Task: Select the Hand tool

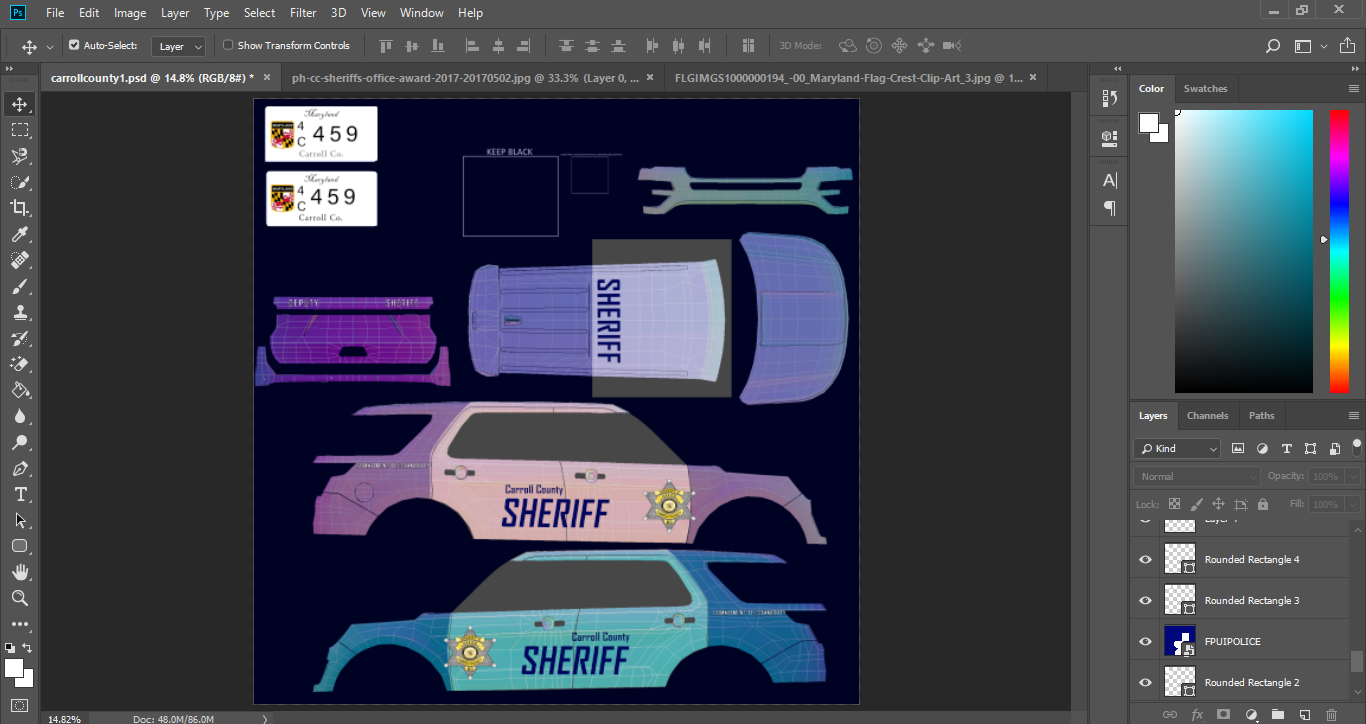Action: pyautogui.click(x=19, y=572)
